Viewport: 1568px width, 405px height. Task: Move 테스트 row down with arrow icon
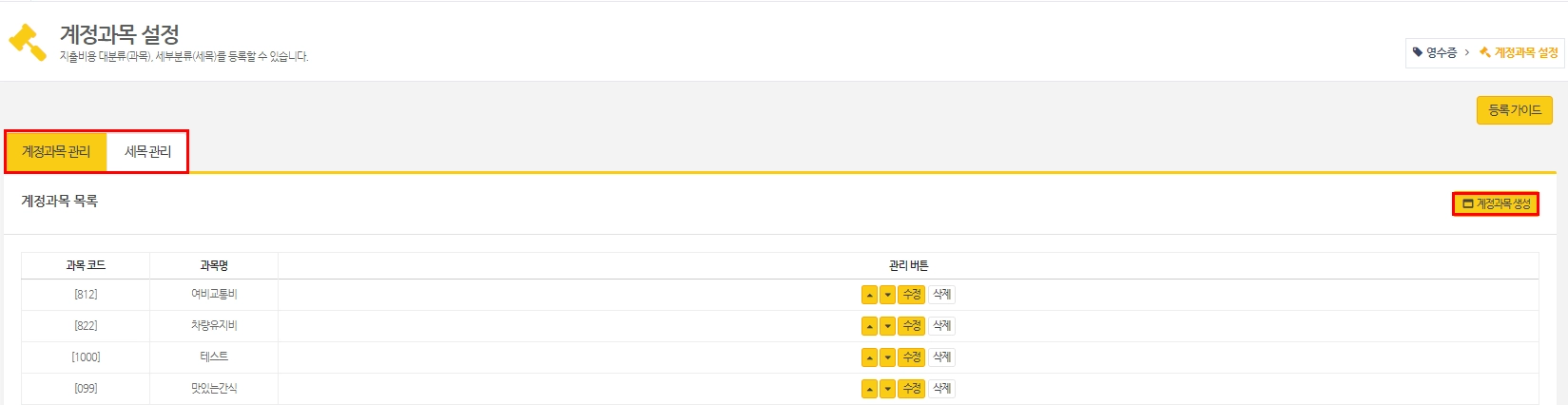tap(887, 357)
